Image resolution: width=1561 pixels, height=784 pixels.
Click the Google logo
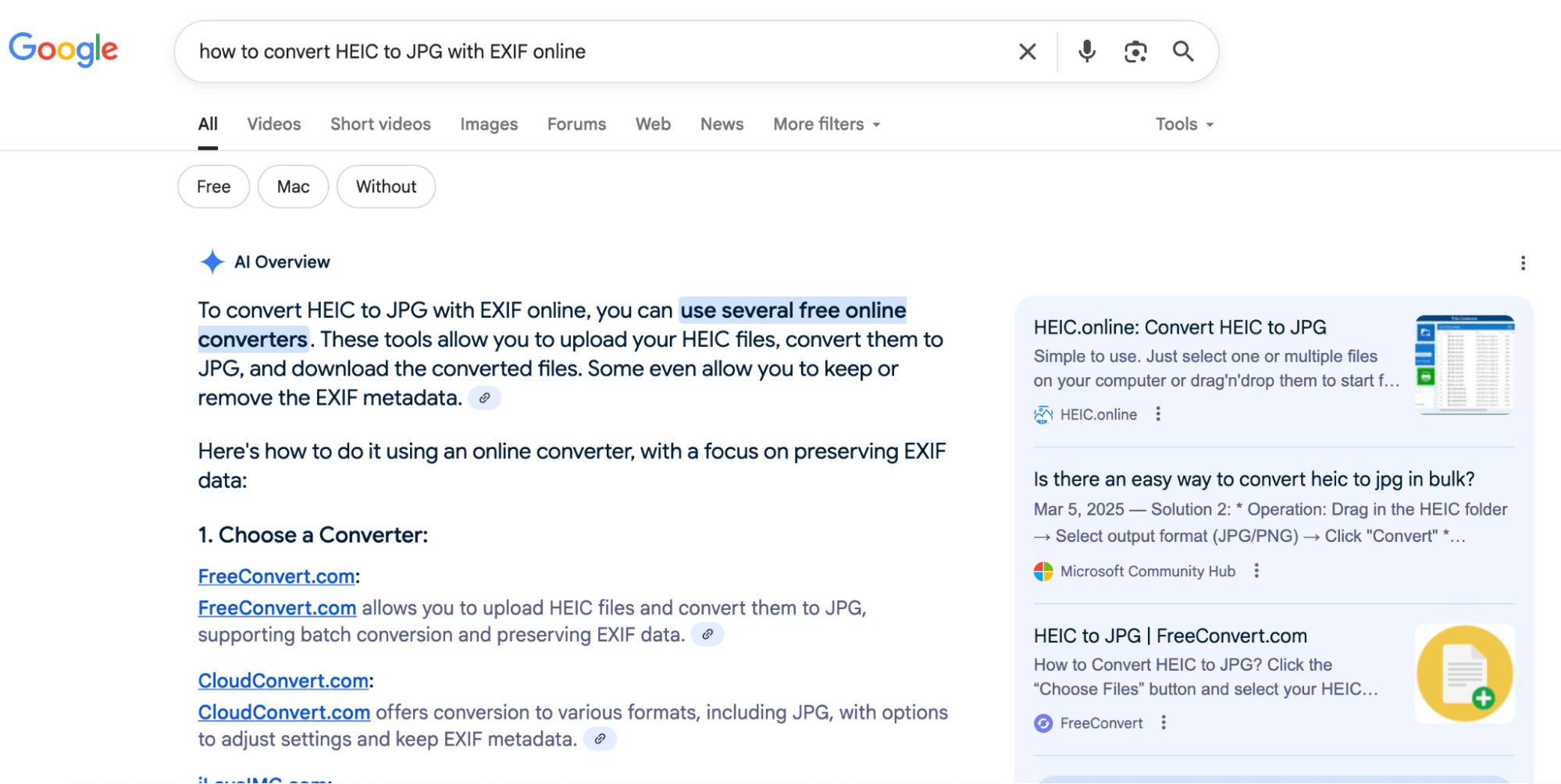tap(63, 50)
